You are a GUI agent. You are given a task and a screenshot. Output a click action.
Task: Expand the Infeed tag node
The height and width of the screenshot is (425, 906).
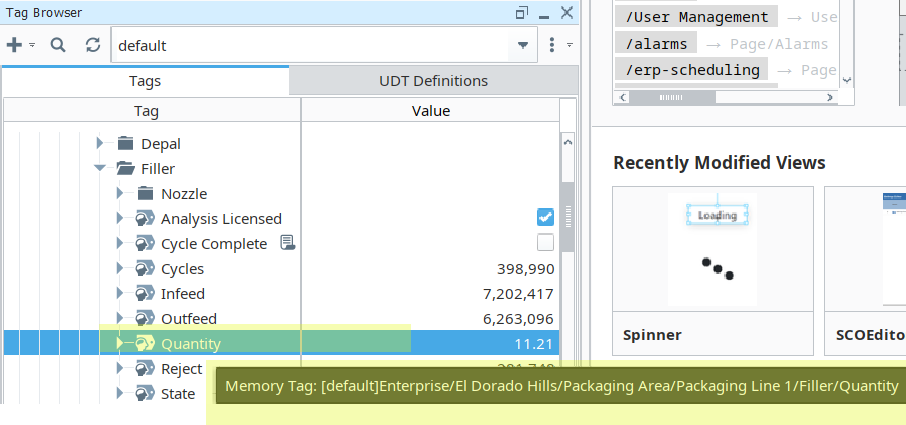pyautogui.click(x=120, y=294)
